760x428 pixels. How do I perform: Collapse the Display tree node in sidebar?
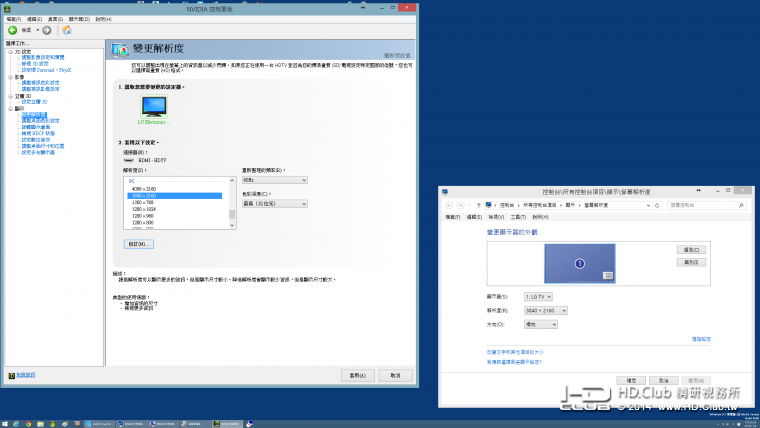[x=9, y=108]
